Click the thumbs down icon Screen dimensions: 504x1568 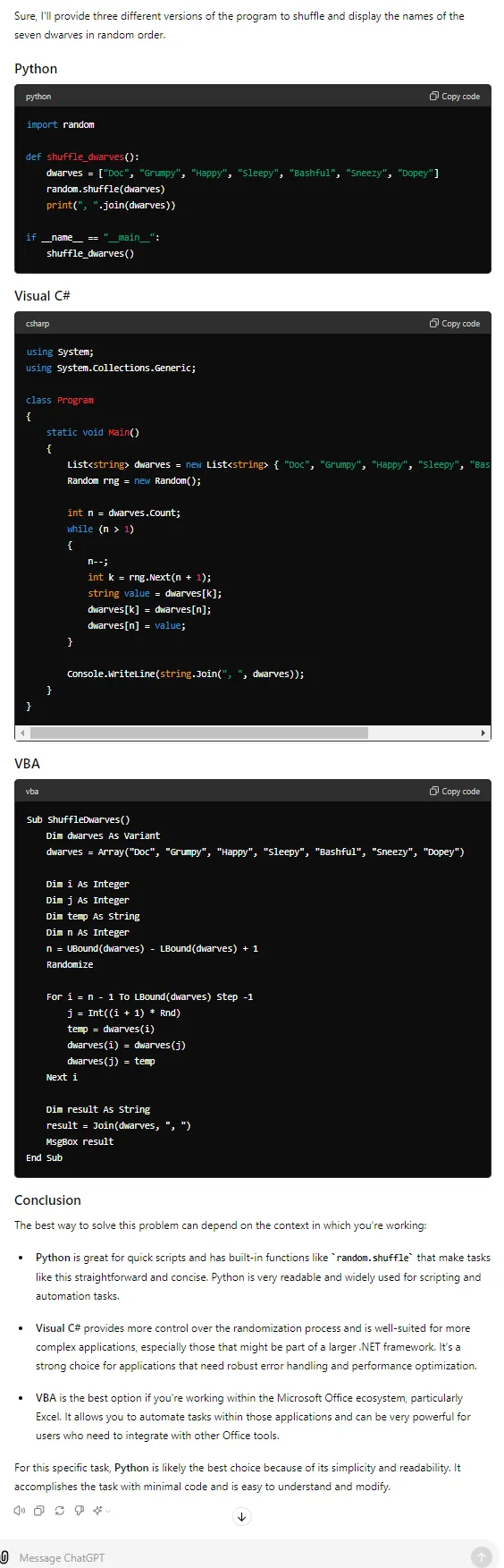(x=80, y=1511)
